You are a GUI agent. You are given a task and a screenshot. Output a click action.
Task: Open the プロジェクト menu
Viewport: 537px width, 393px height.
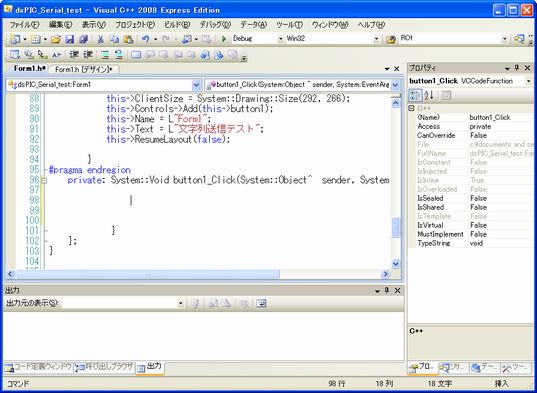click(x=135, y=25)
